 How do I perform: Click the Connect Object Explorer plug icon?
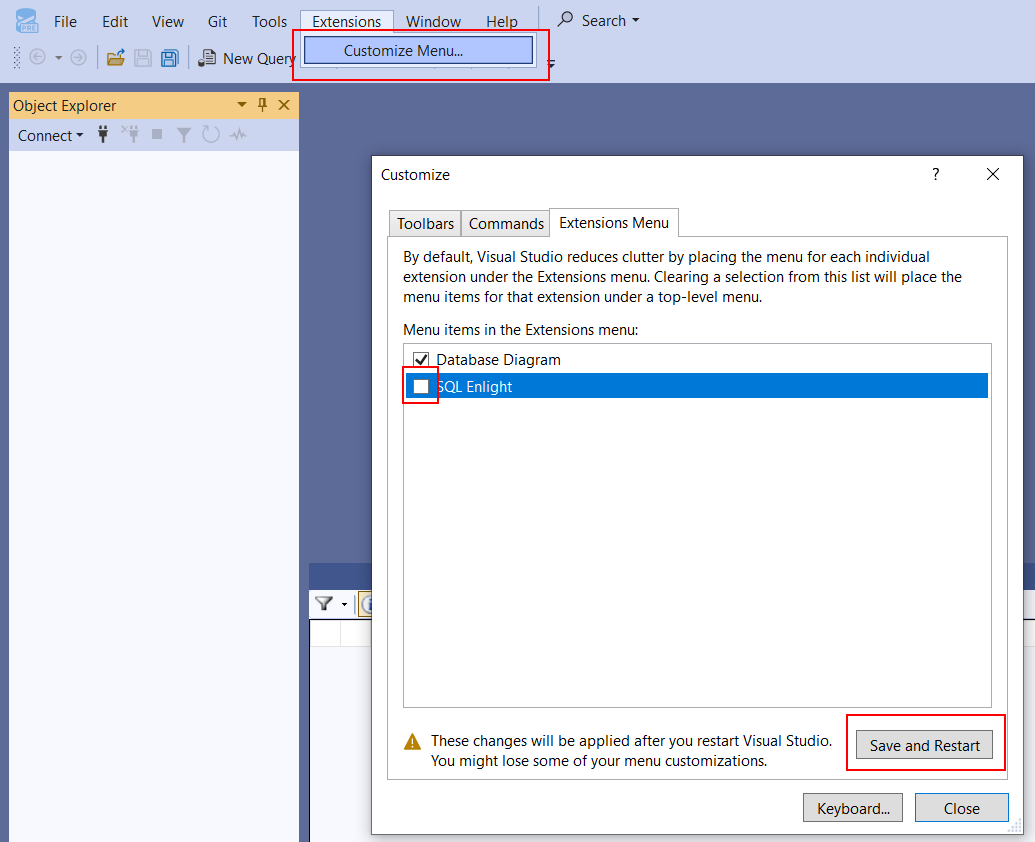point(103,135)
